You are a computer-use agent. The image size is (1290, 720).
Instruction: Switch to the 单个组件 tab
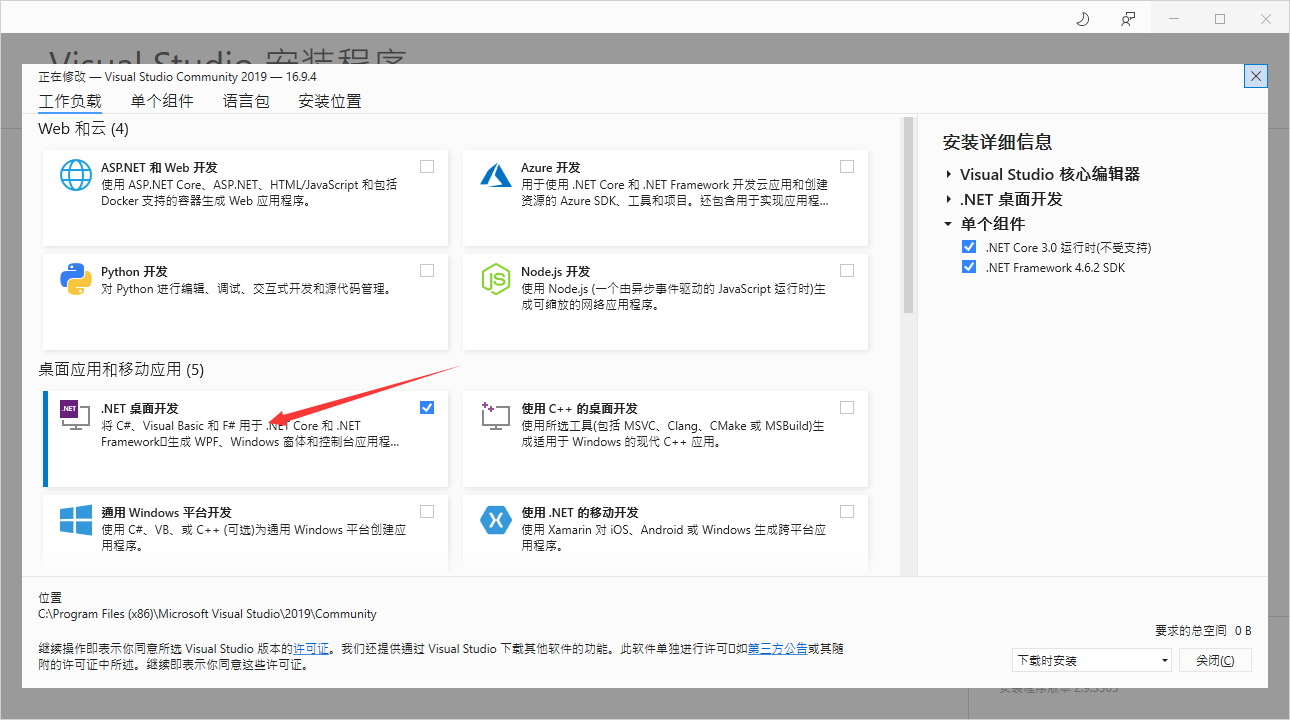pos(162,101)
